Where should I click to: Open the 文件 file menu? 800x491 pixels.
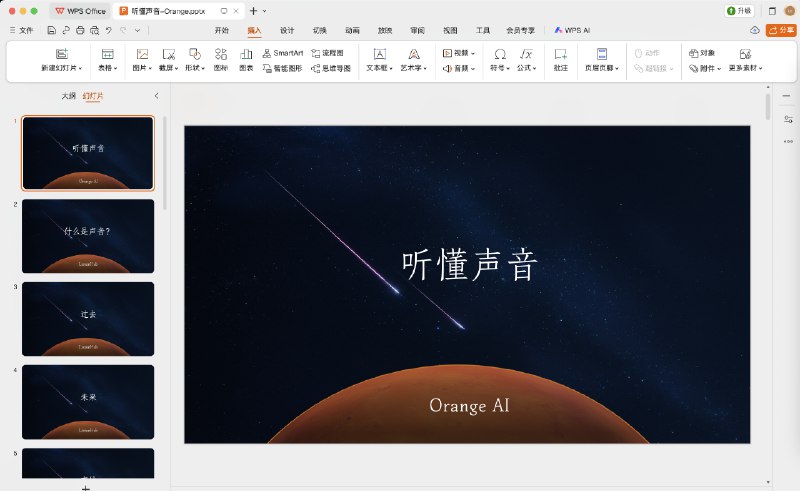coord(21,31)
